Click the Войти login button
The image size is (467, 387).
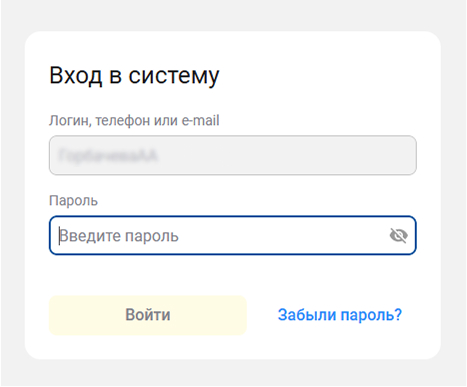point(148,315)
